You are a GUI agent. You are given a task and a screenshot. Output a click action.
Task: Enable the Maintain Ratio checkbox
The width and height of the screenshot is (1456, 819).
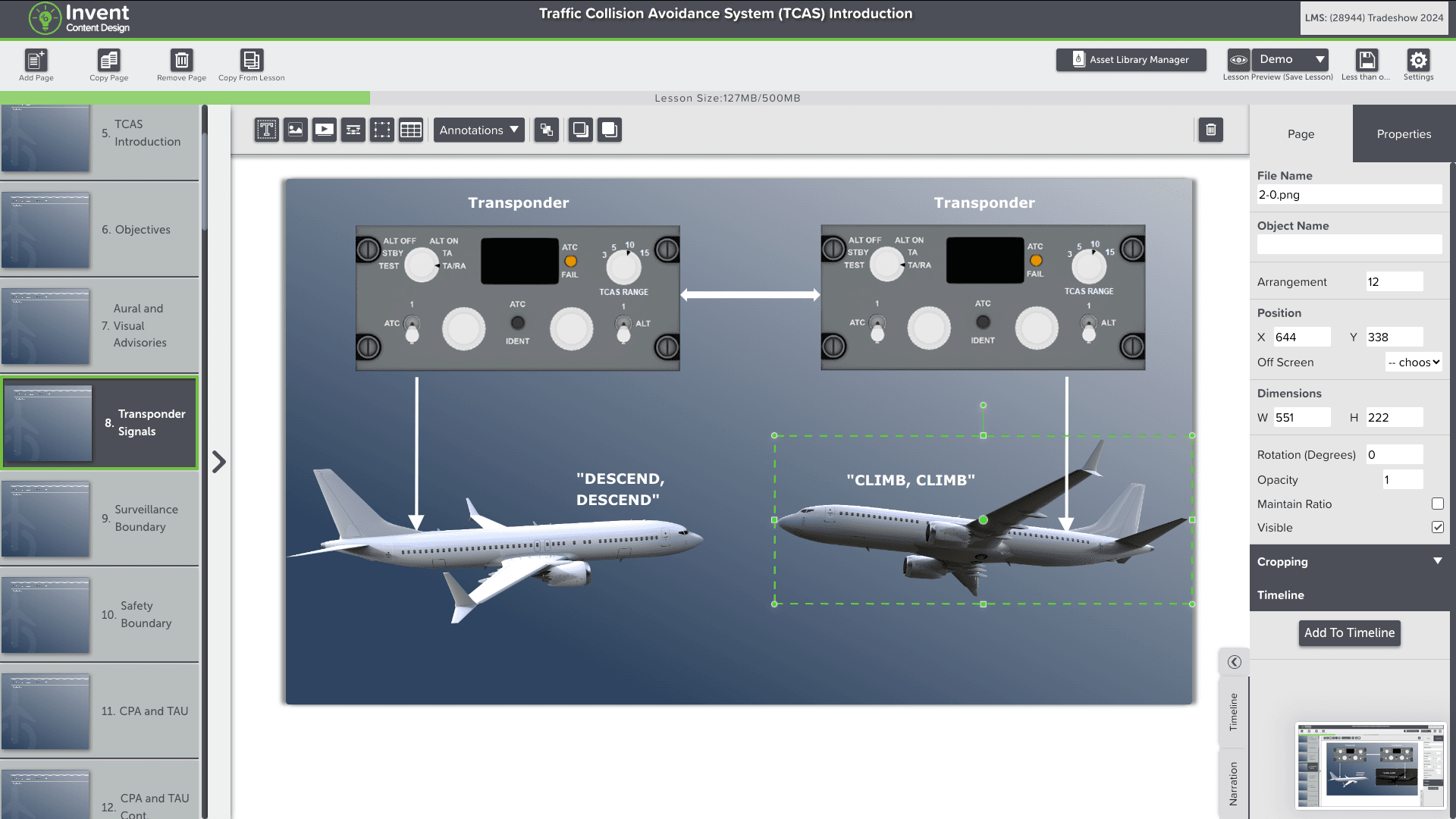coord(1437,504)
